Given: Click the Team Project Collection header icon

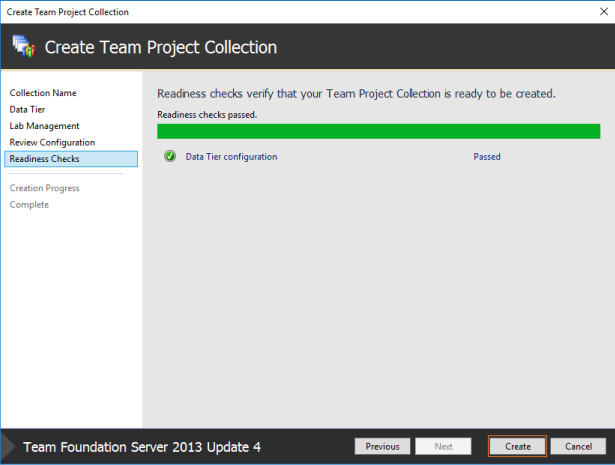Looking at the screenshot, I should [24, 46].
